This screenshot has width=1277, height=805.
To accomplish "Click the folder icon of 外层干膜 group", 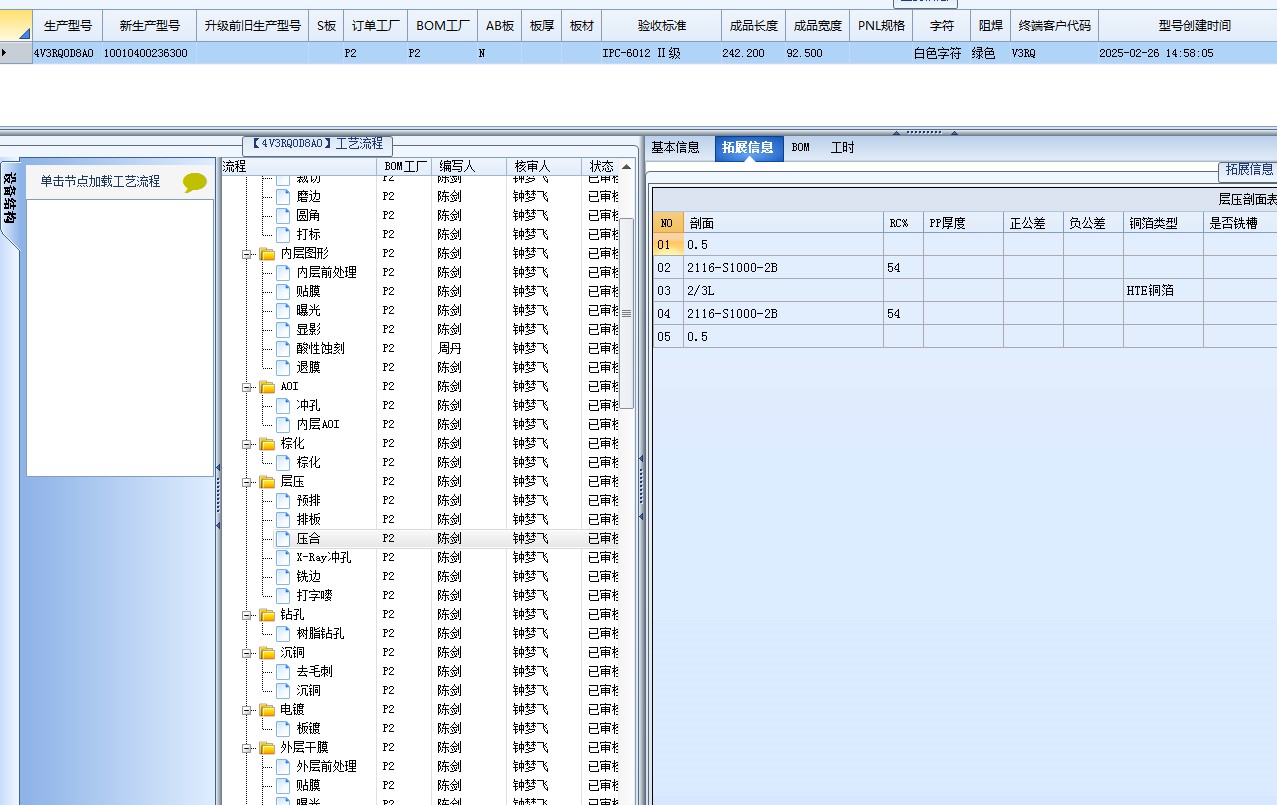I will coord(268,748).
